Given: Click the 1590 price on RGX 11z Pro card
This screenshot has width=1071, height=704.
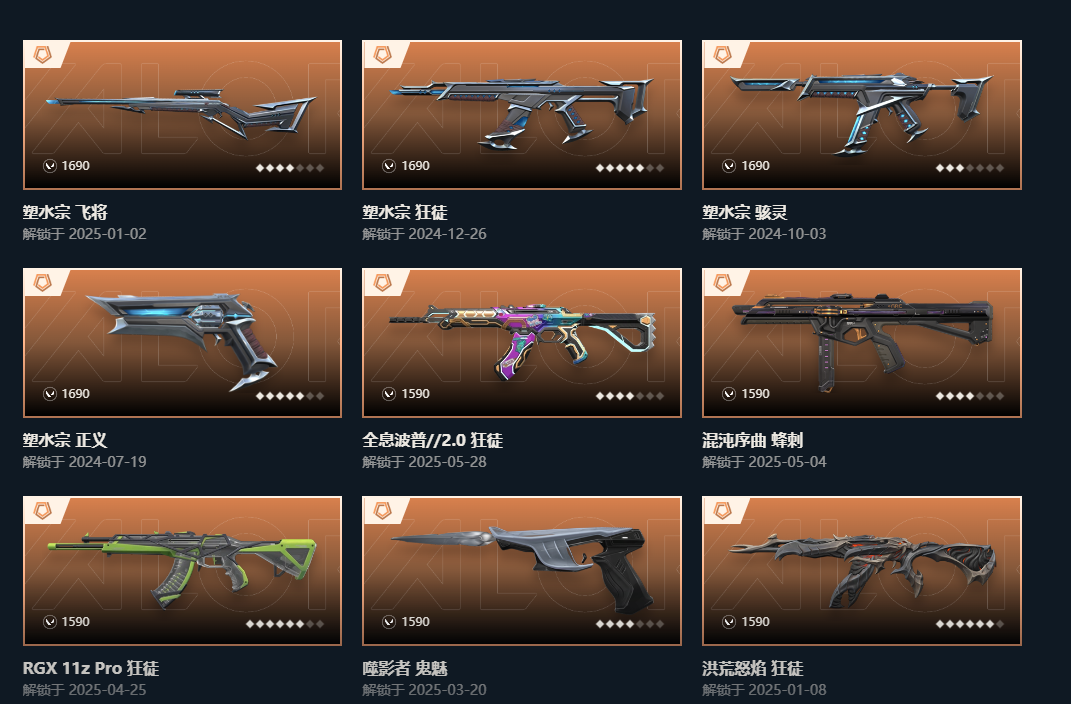Looking at the screenshot, I should click(76, 622).
